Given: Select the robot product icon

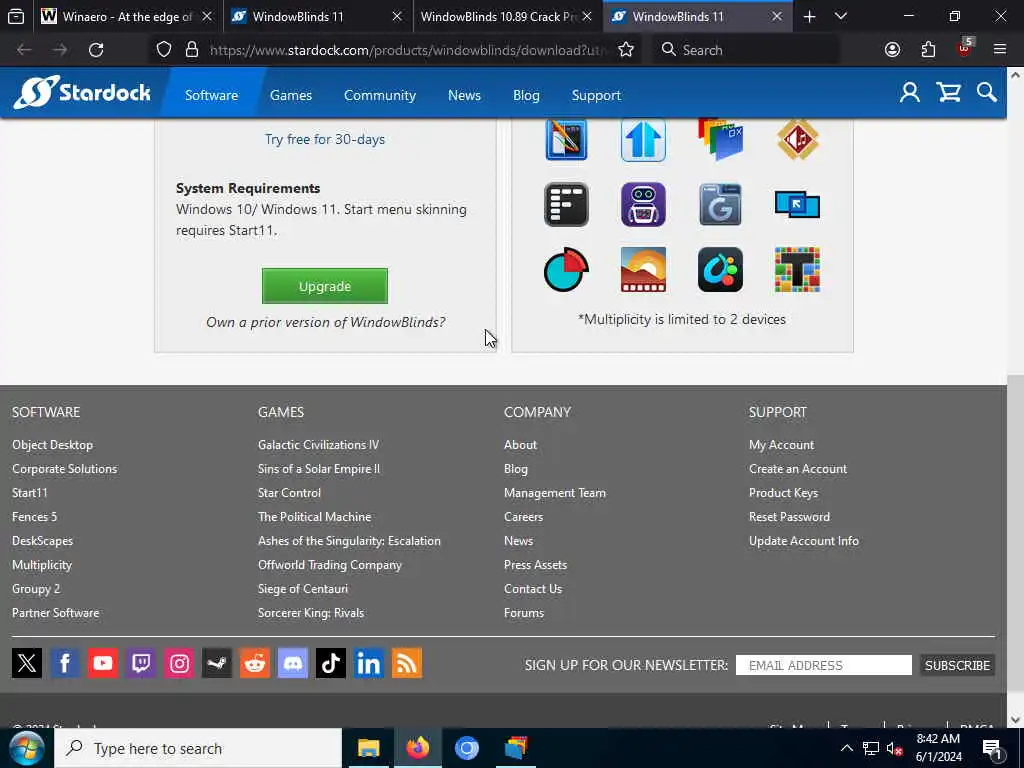Looking at the screenshot, I should 643,204.
